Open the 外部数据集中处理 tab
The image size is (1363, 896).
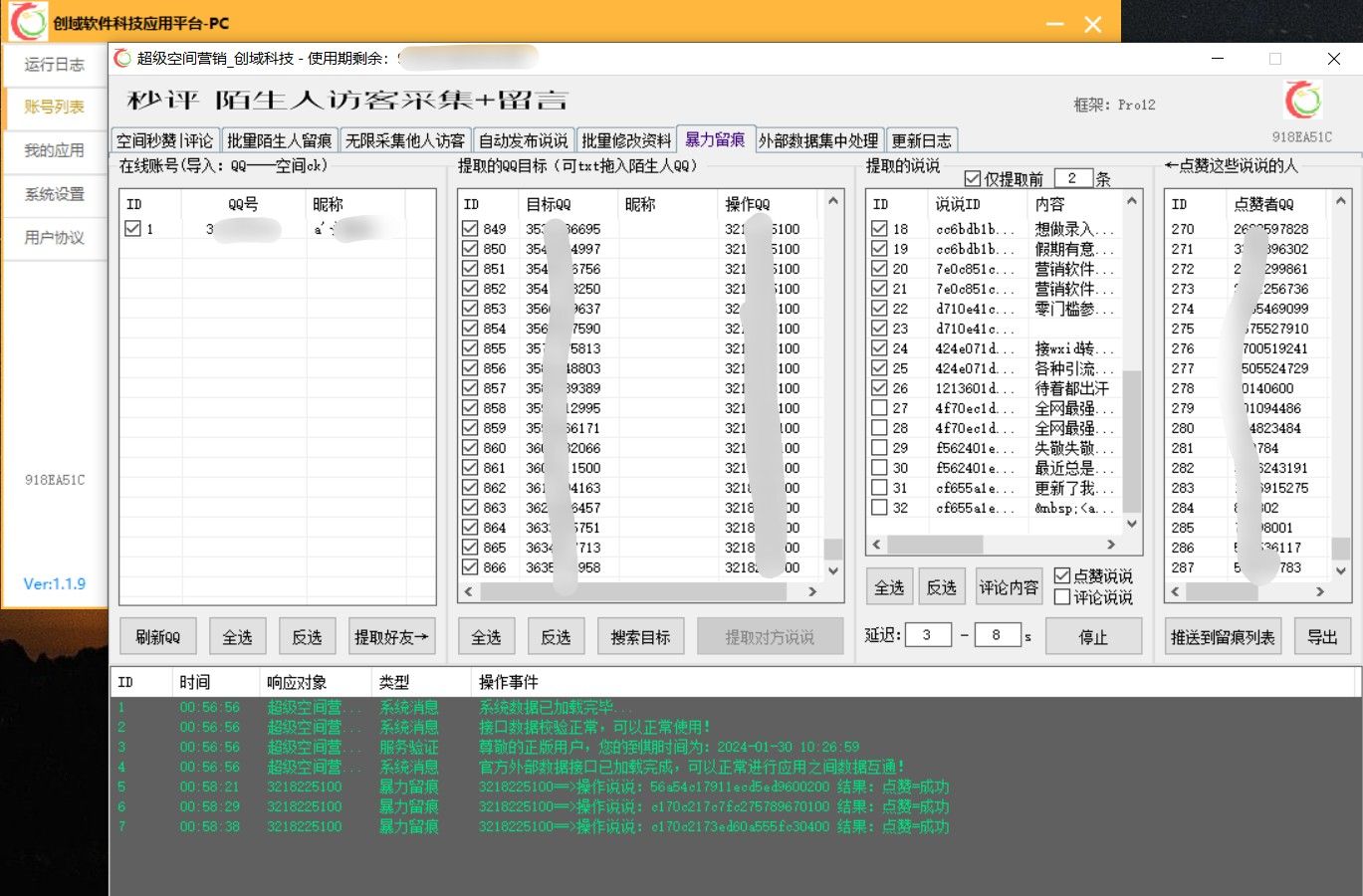(x=818, y=140)
